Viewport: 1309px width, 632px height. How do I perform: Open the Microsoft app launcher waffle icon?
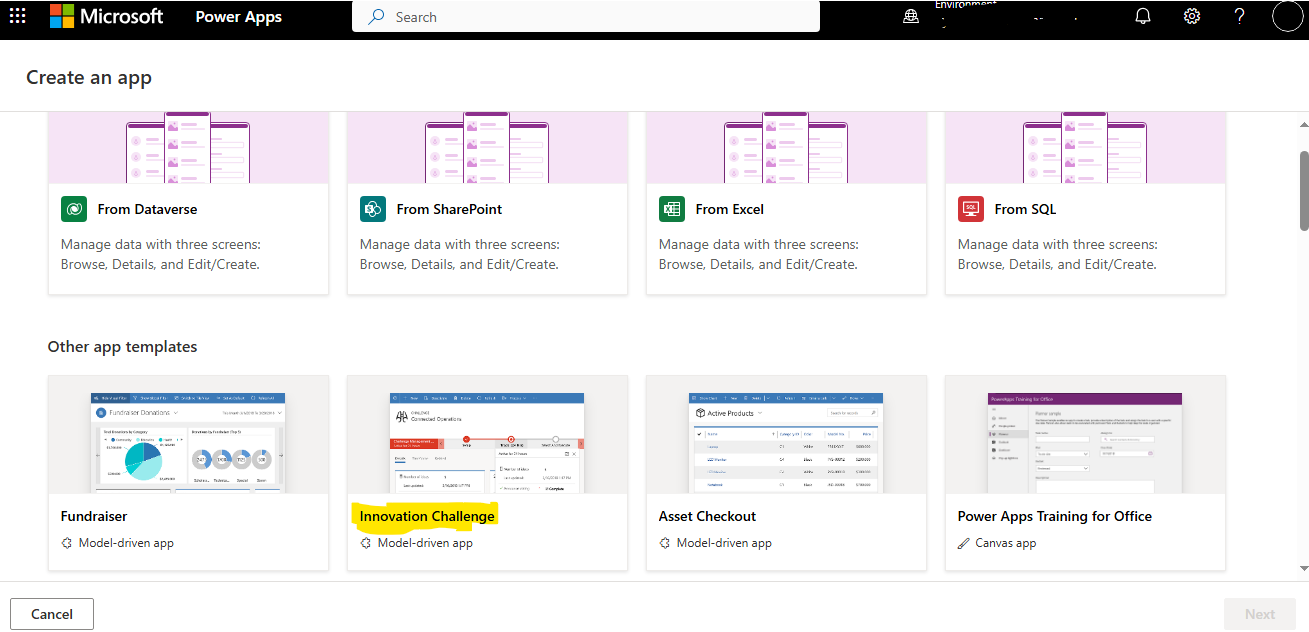pyautogui.click(x=17, y=16)
